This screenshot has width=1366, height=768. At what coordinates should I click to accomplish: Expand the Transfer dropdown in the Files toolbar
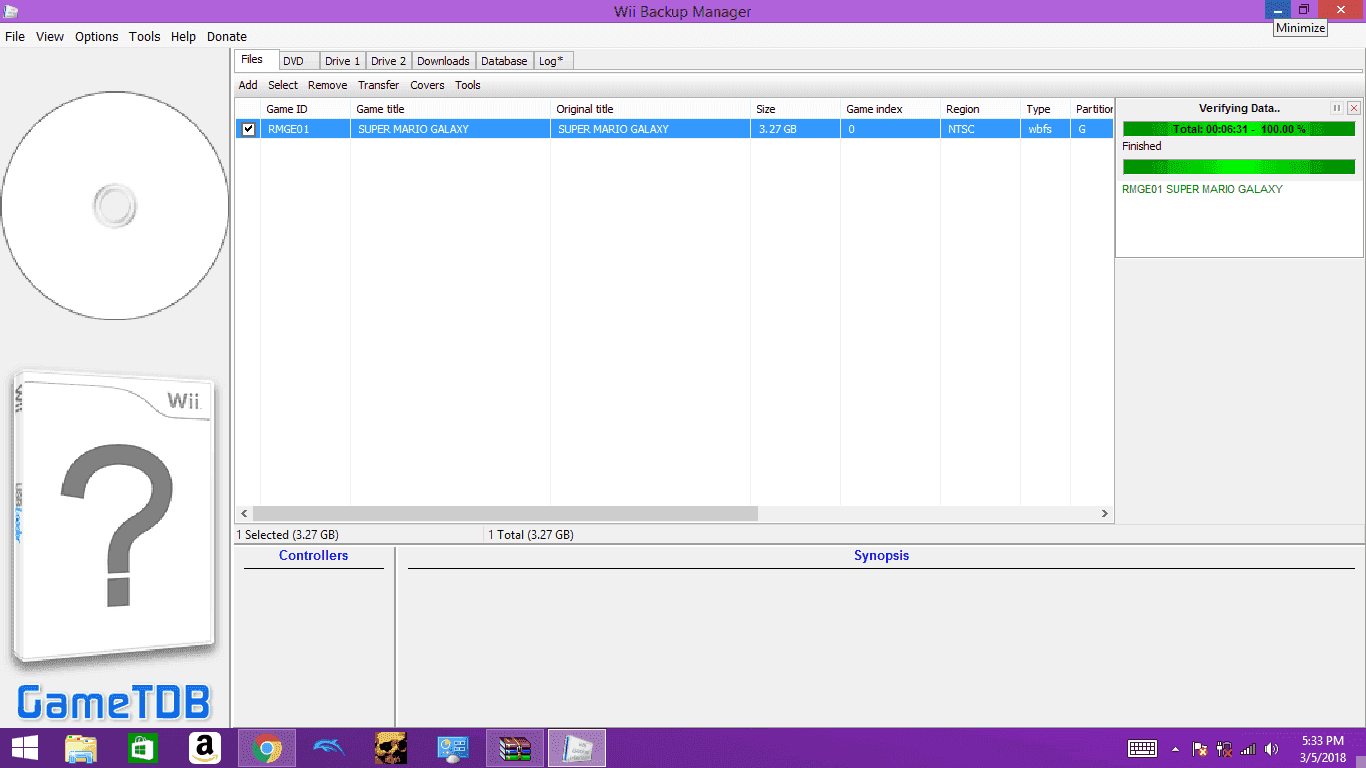(x=379, y=85)
